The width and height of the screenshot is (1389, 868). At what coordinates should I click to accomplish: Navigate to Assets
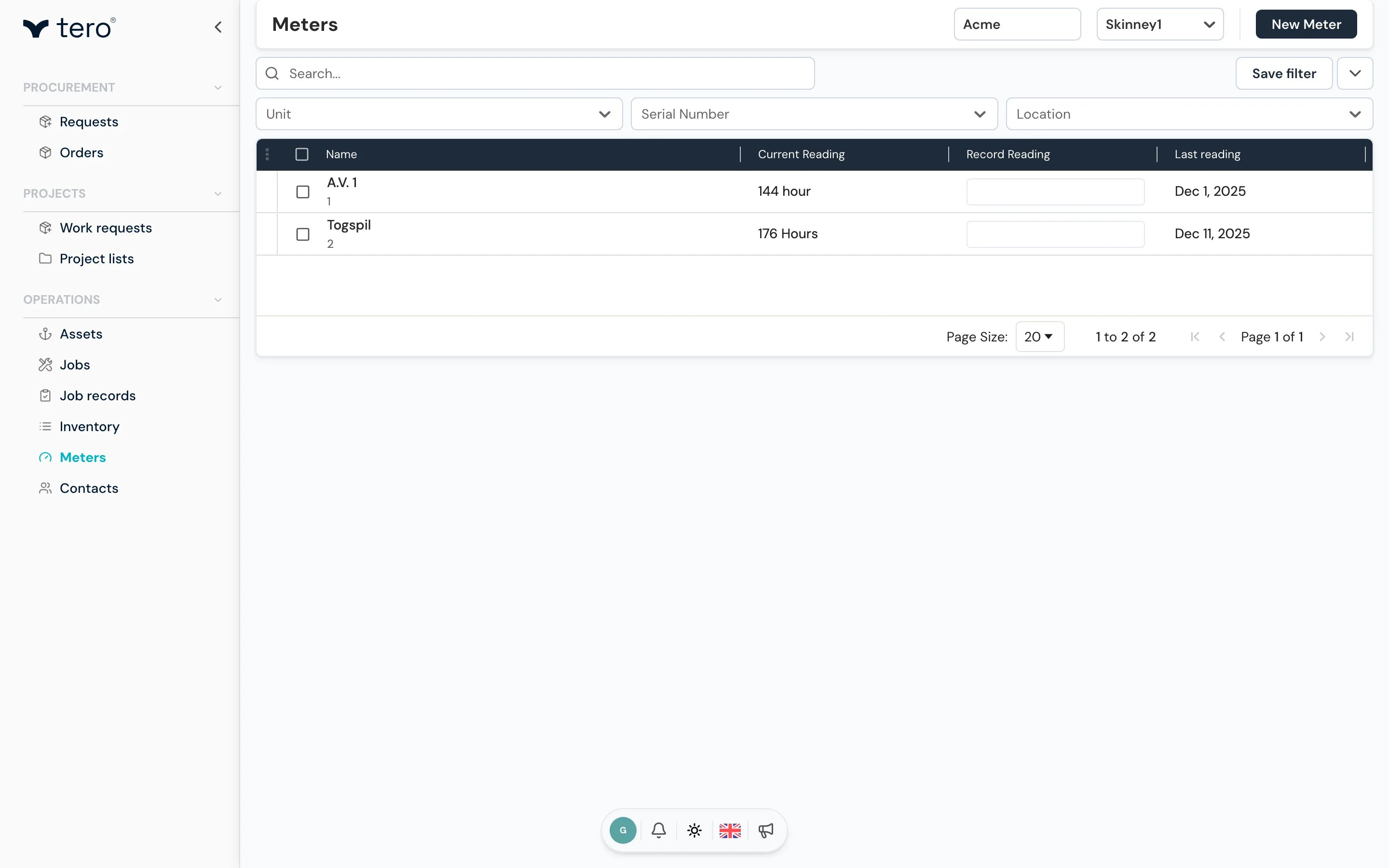pyautogui.click(x=81, y=334)
